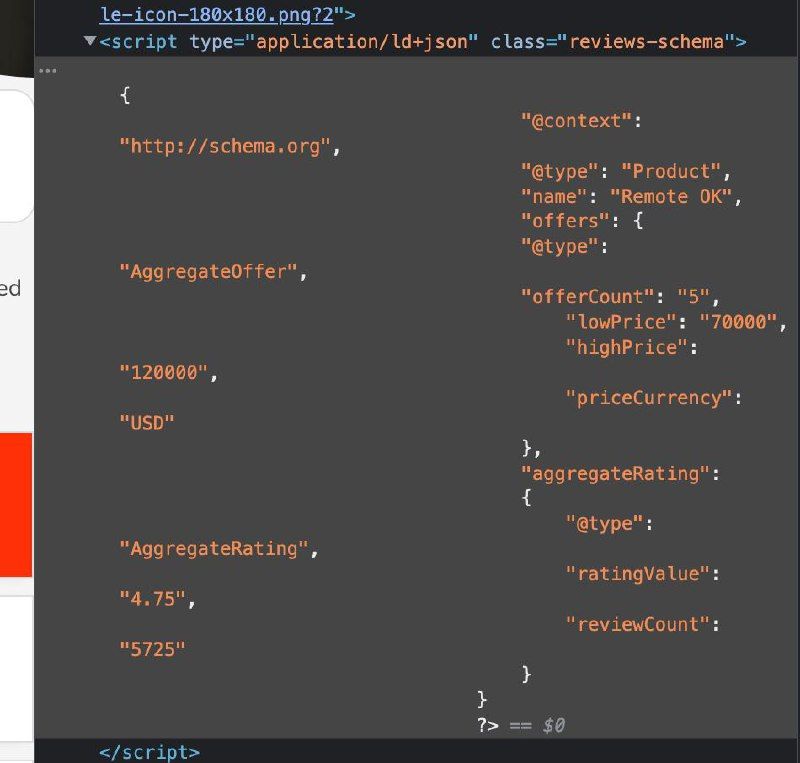Click the "offerCount": key
800x763 pixels.
pyautogui.click(x=593, y=297)
